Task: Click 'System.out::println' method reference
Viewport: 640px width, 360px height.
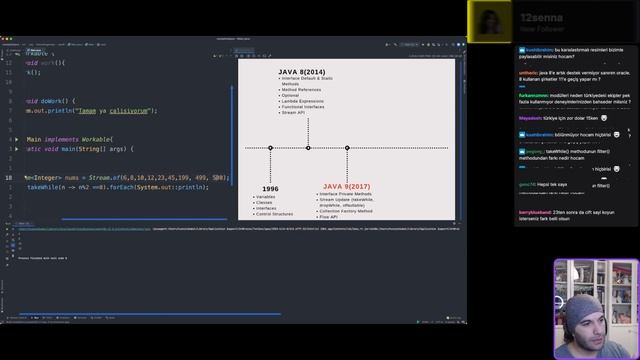Action: click(x=170, y=187)
